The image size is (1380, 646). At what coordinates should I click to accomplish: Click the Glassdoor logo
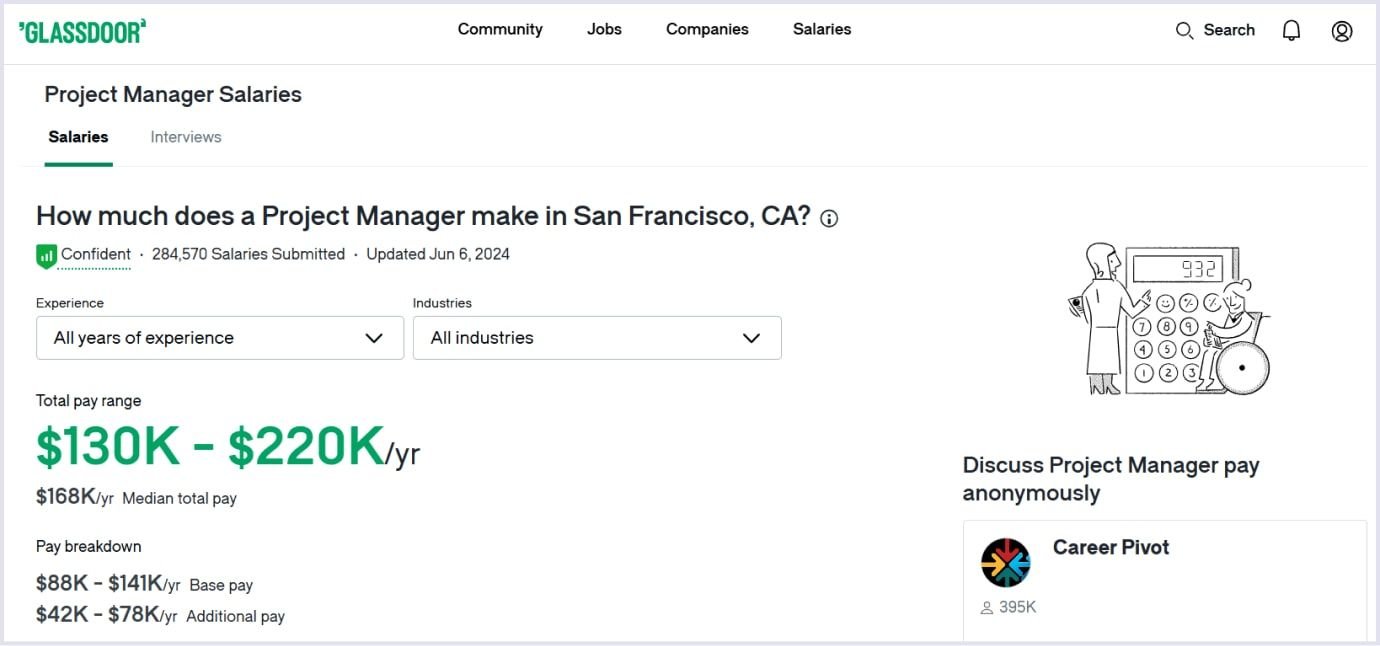(82, 30)
